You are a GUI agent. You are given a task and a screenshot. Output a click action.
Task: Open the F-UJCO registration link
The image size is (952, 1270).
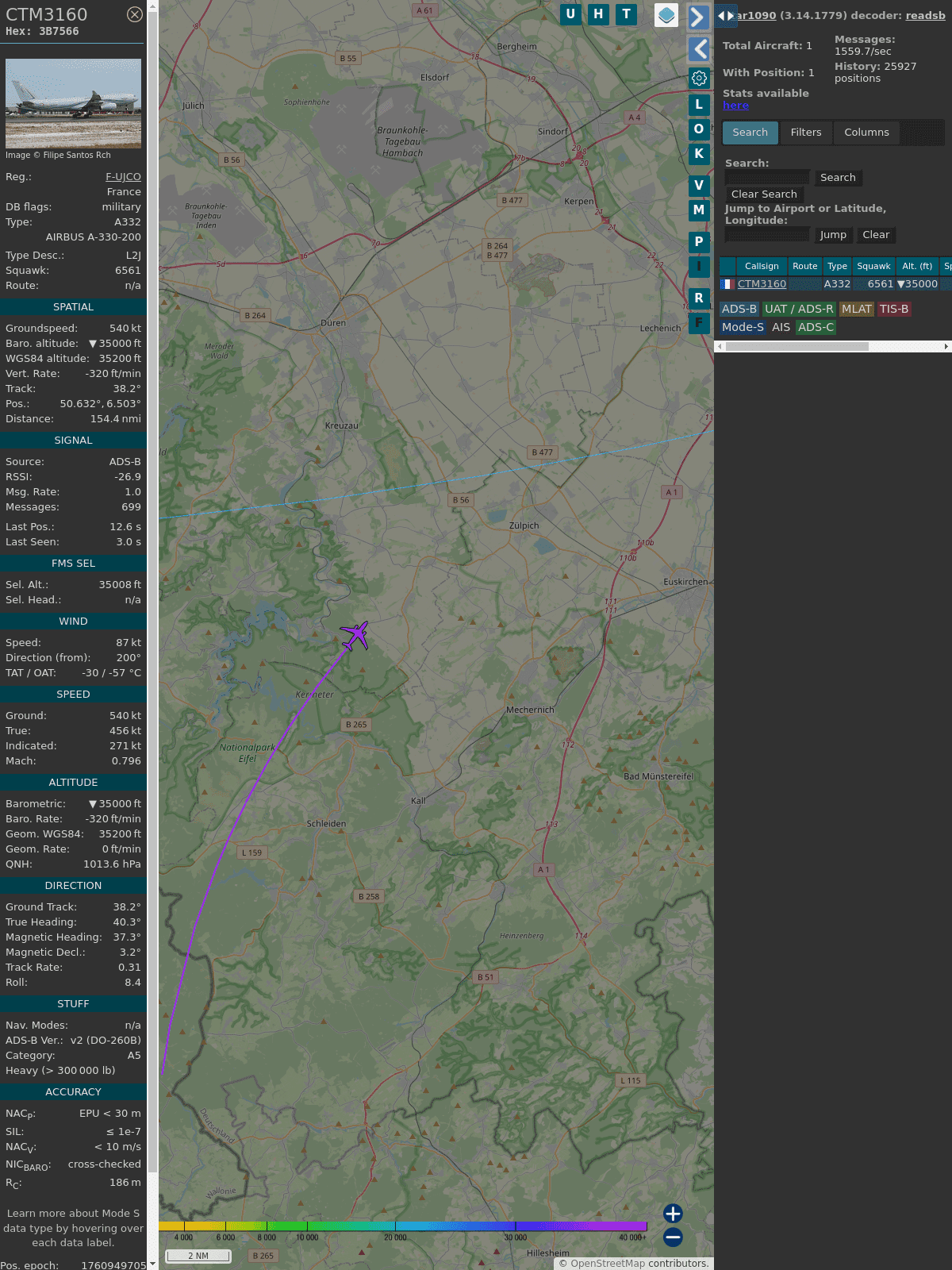tap(123, 177)
